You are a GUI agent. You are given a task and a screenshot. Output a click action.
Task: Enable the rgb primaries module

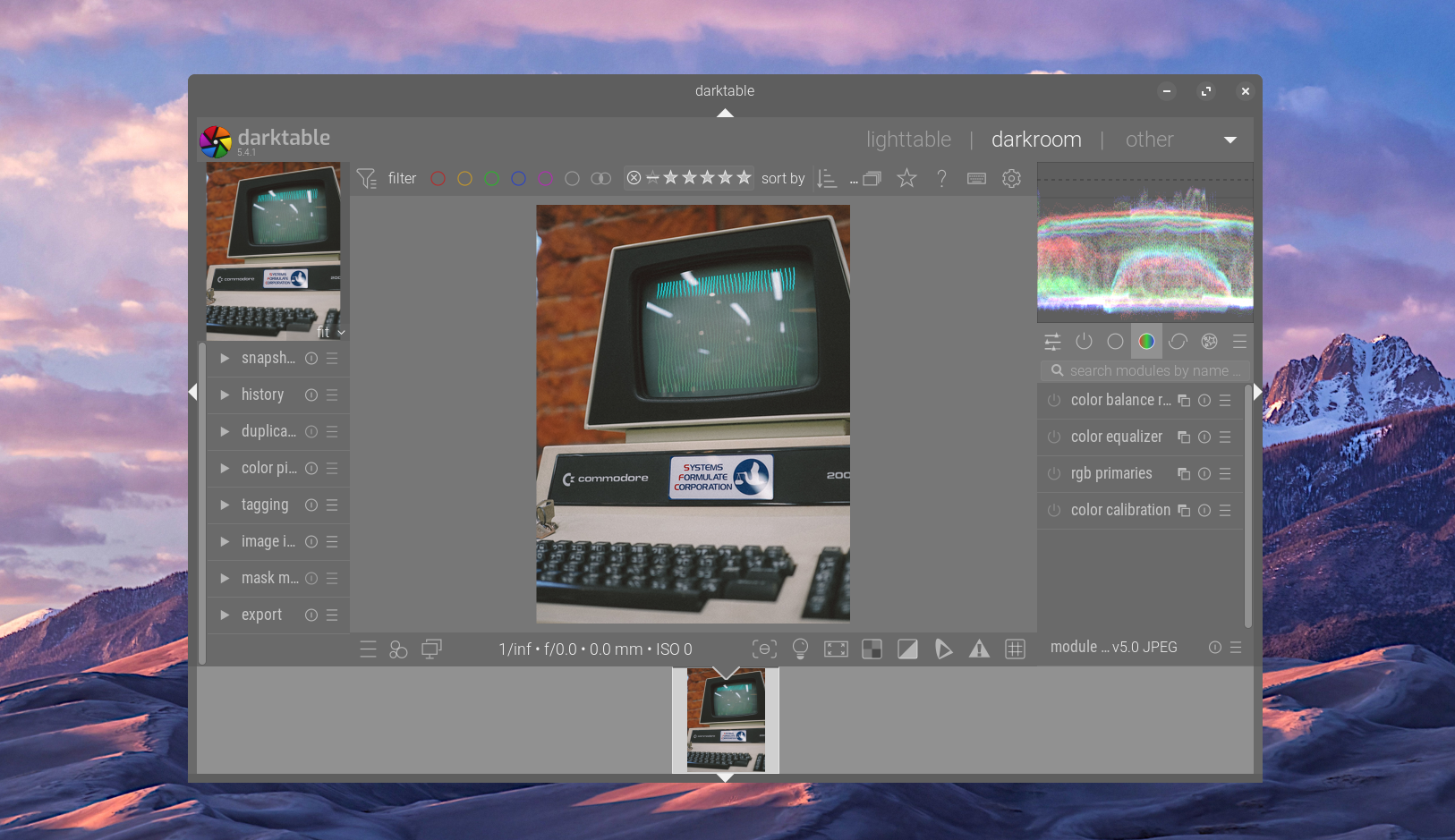coord(1054,473)
